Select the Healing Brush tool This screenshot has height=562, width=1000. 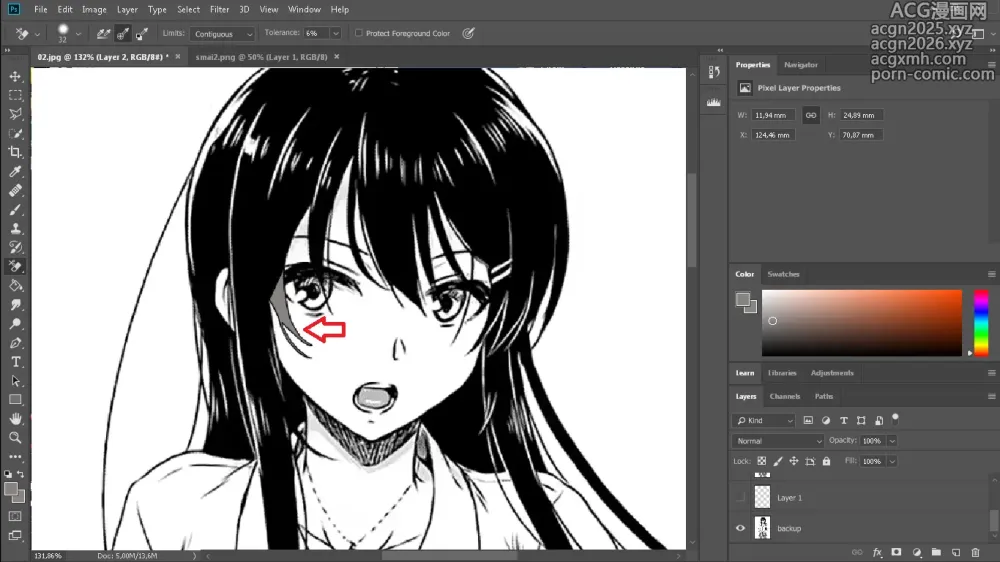pyautogui.click(x=15, y=191)
